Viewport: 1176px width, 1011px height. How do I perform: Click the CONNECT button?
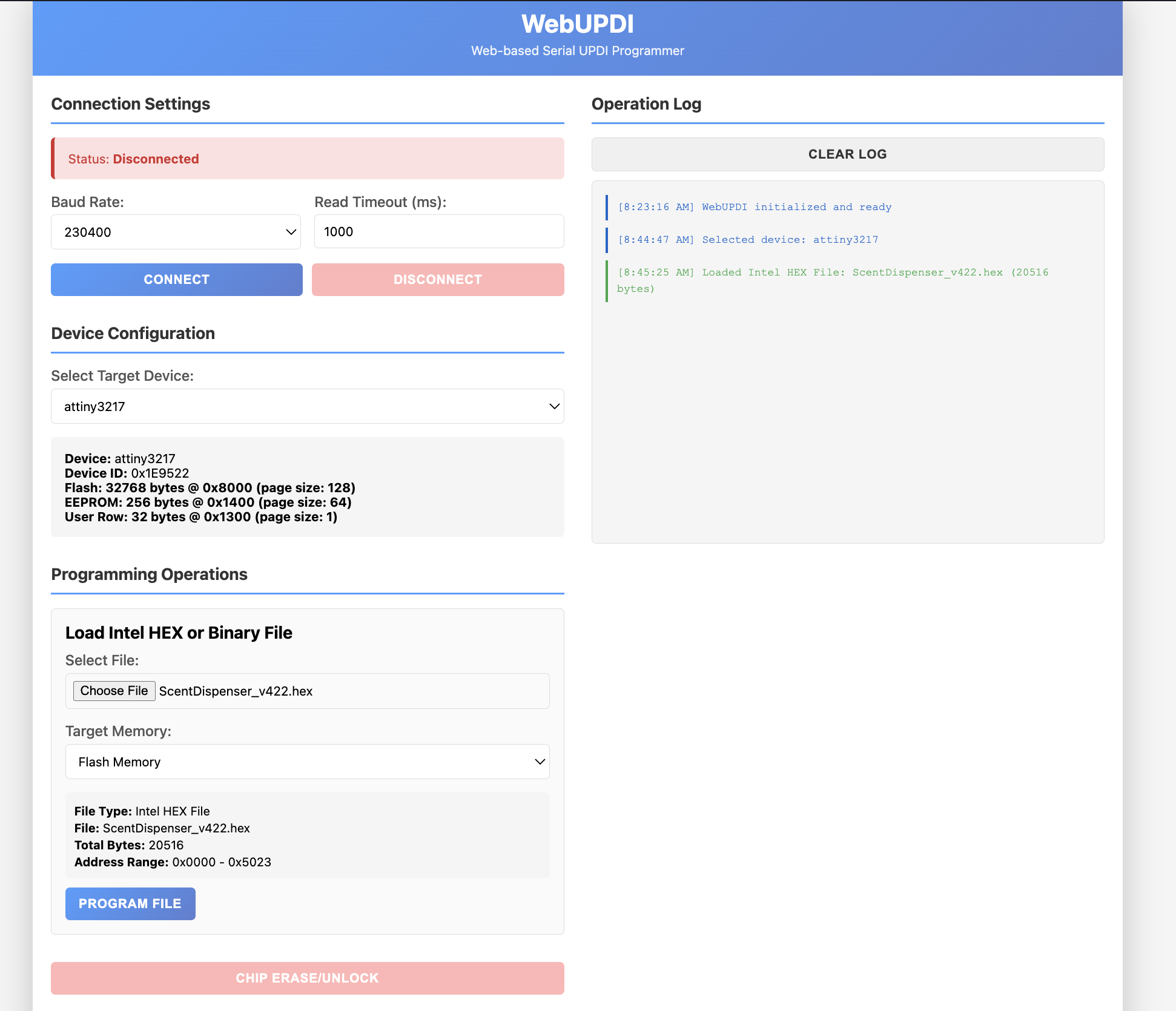click(x=177, y=280)
